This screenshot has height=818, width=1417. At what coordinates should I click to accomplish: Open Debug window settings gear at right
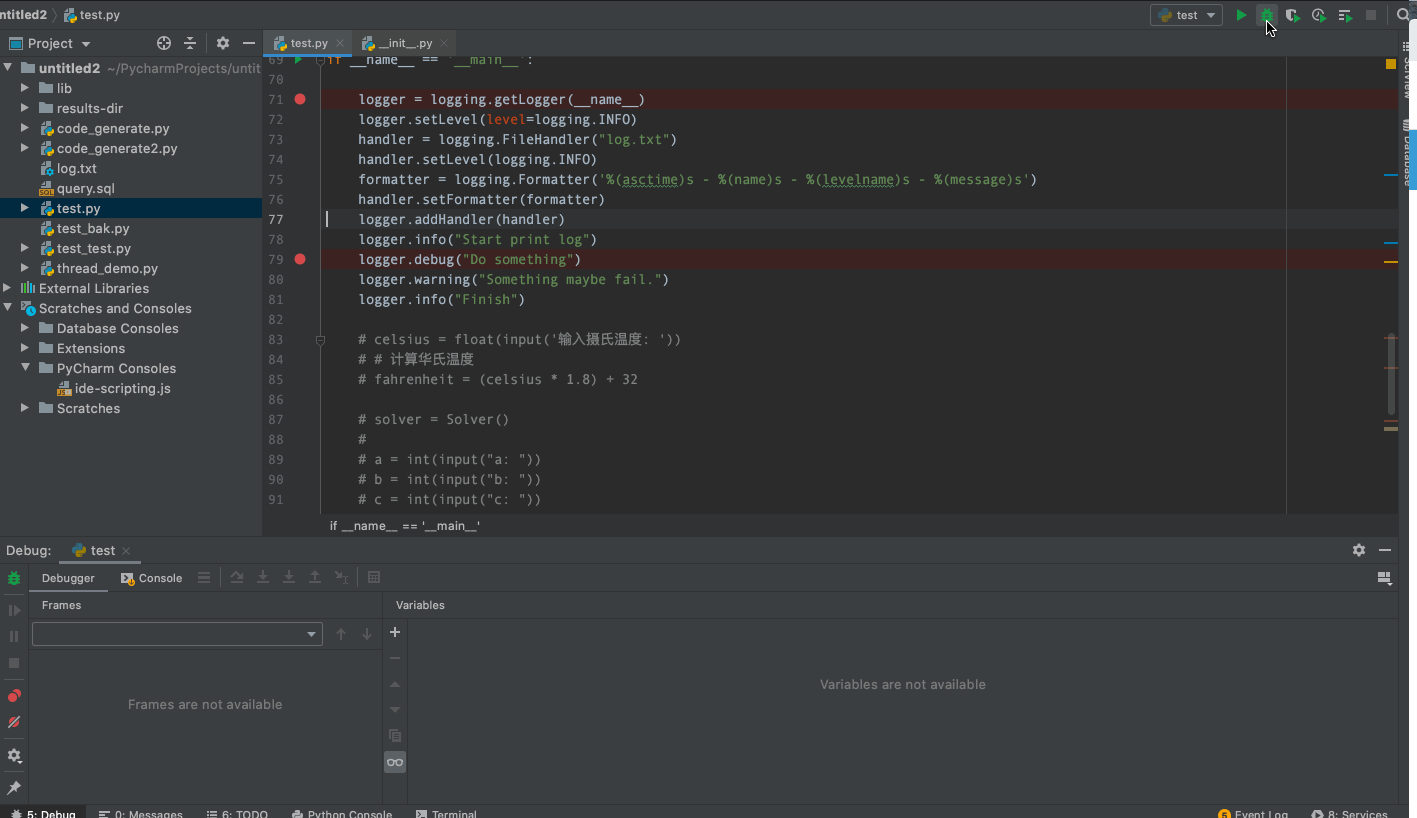pyautogui.click(x=1359, y=550)
